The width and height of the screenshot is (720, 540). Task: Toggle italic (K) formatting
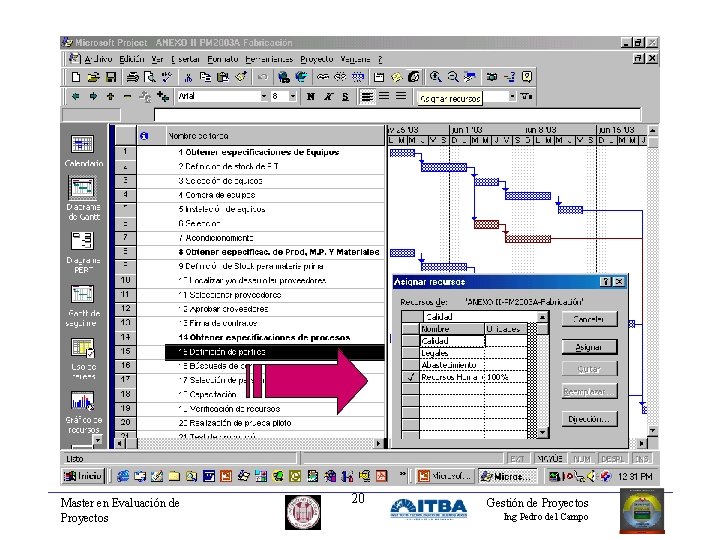coord(328,96)
